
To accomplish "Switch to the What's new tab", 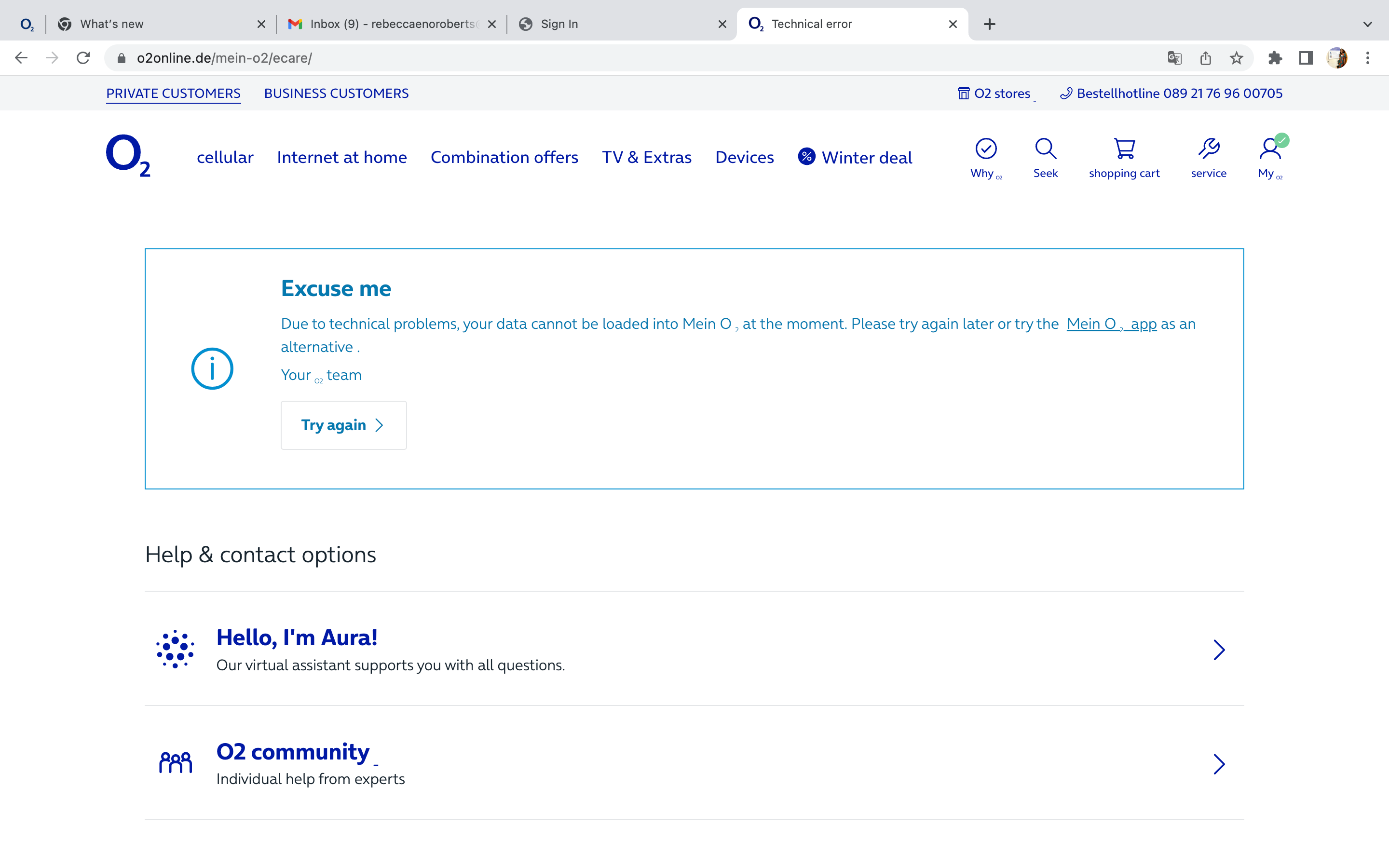I will pyautogui.click(x=161, y=24).
